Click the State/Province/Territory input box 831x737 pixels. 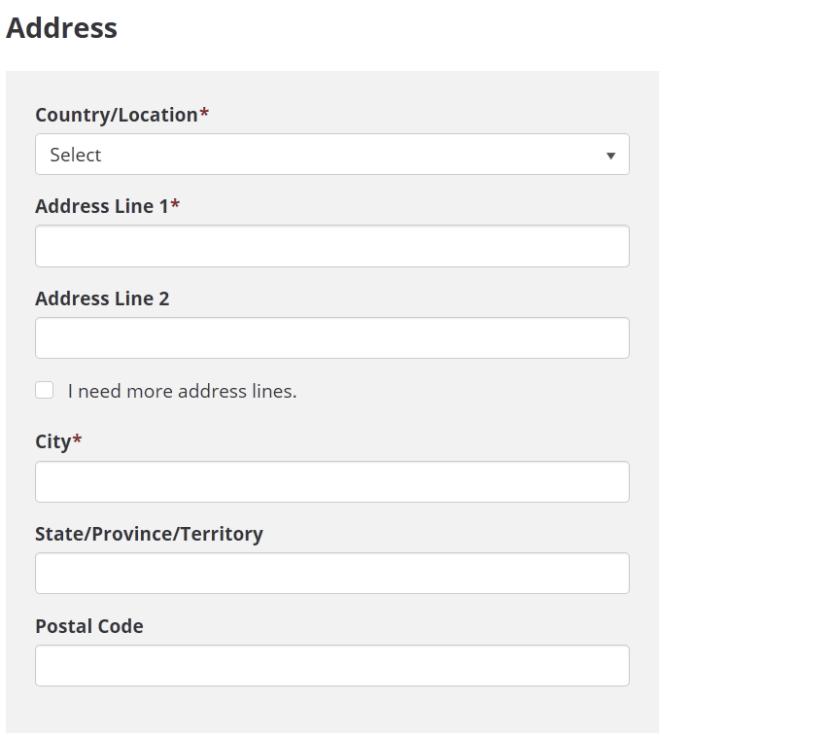[x=332, y=574]
